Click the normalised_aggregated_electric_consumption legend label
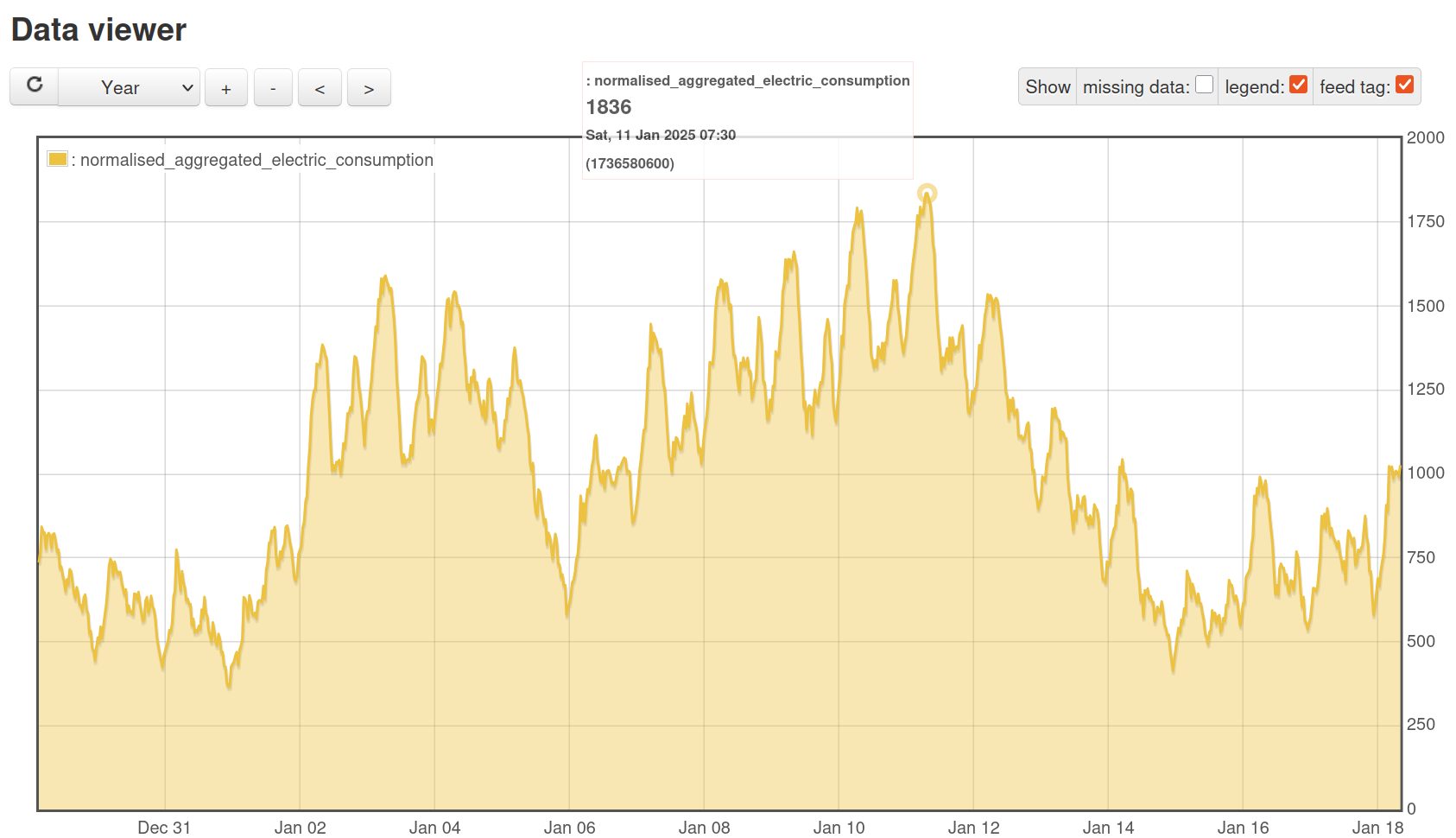This screenshot has height=838, width=1456. tap(256, 160)
